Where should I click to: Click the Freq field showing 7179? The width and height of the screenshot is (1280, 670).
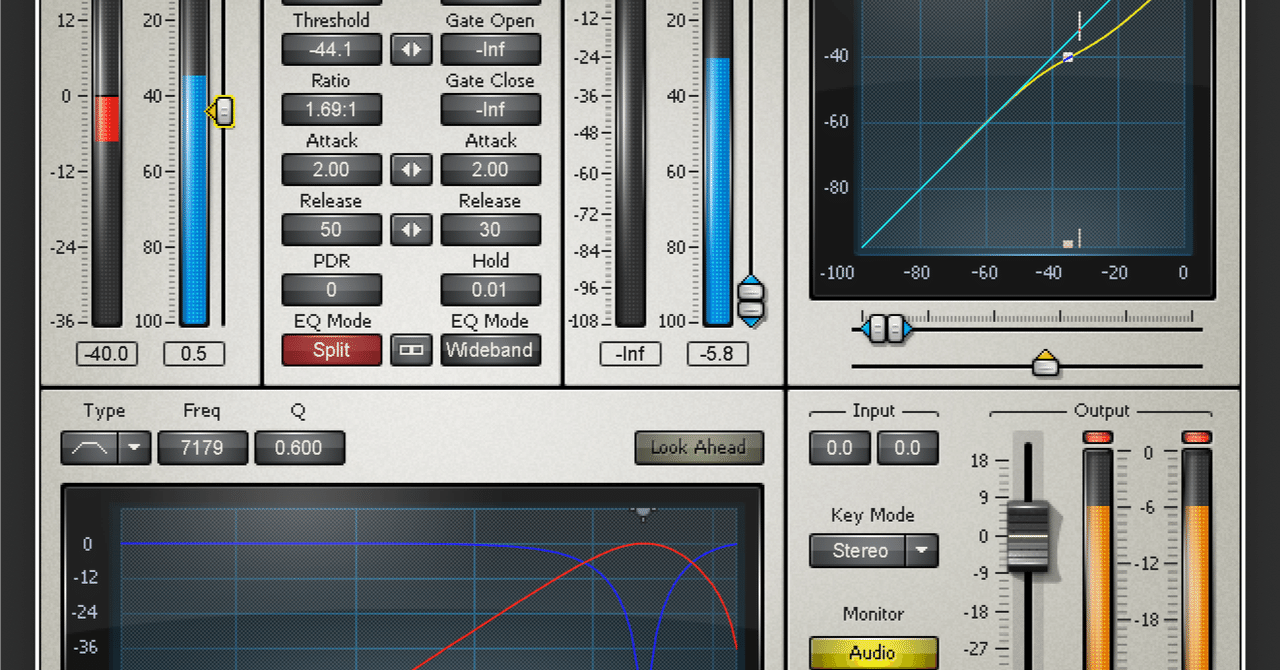(202, 448)
